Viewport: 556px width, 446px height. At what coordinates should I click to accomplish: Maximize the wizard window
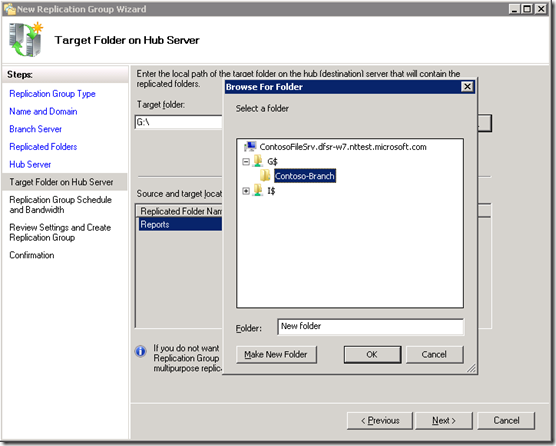(x=527, y=9)
